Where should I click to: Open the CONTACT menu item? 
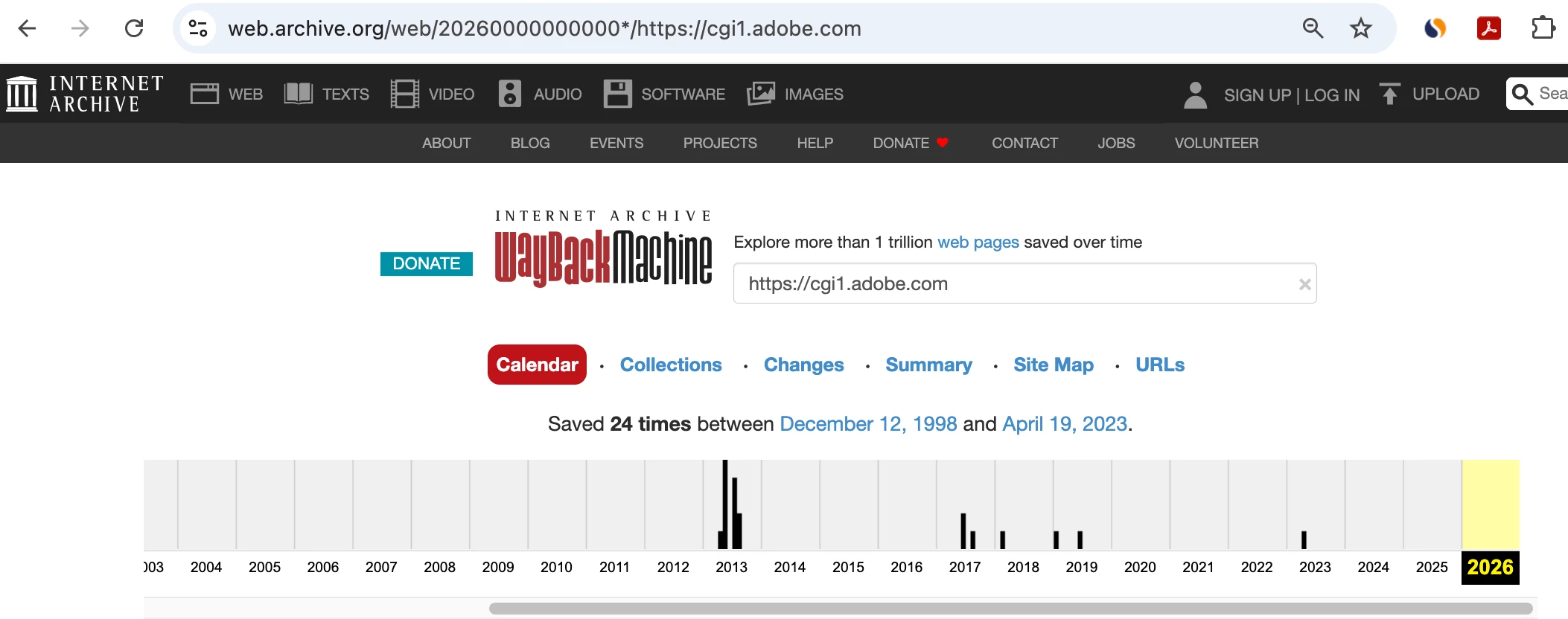coord(1024,143)
